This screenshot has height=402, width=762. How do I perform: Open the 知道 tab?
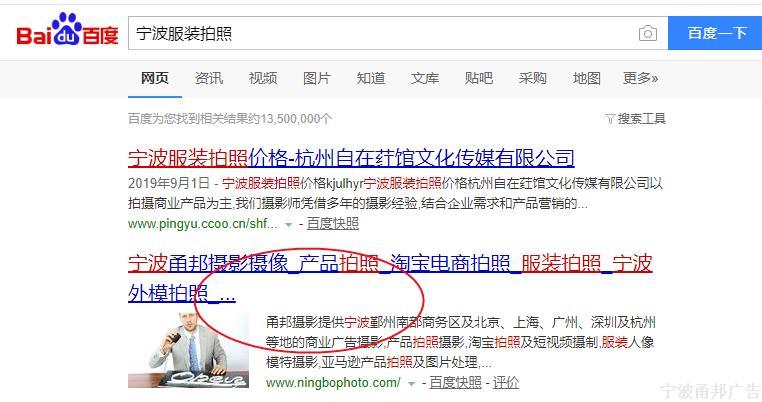point(371,78)
